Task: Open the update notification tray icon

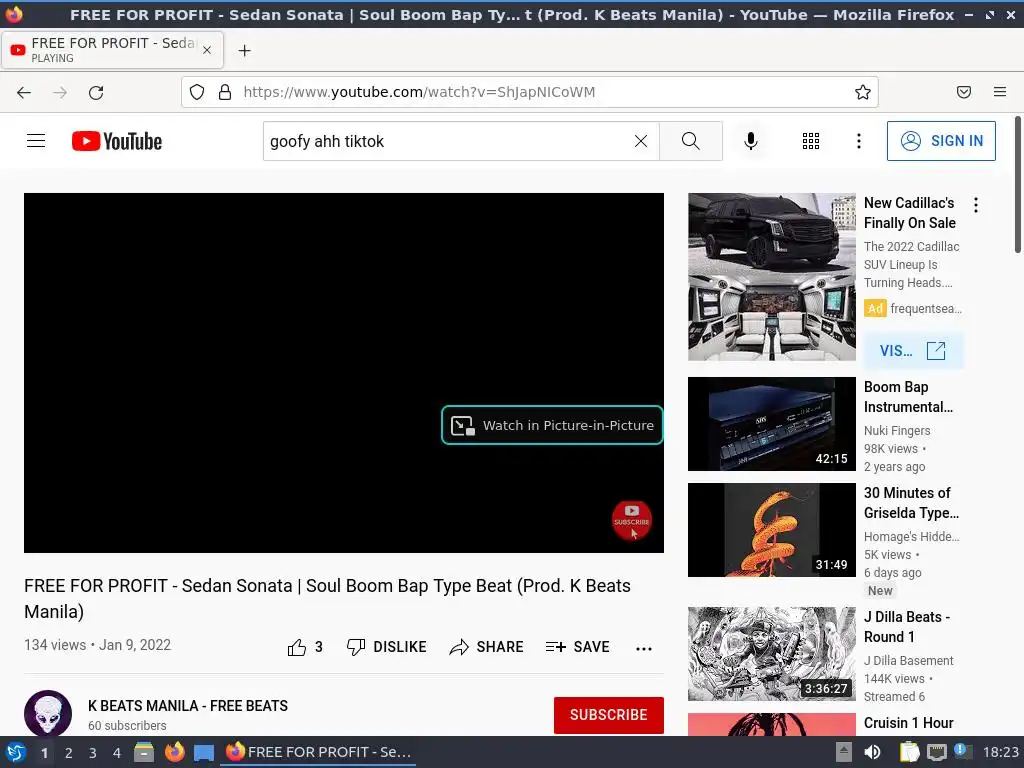Action: (x=963, y=751)
